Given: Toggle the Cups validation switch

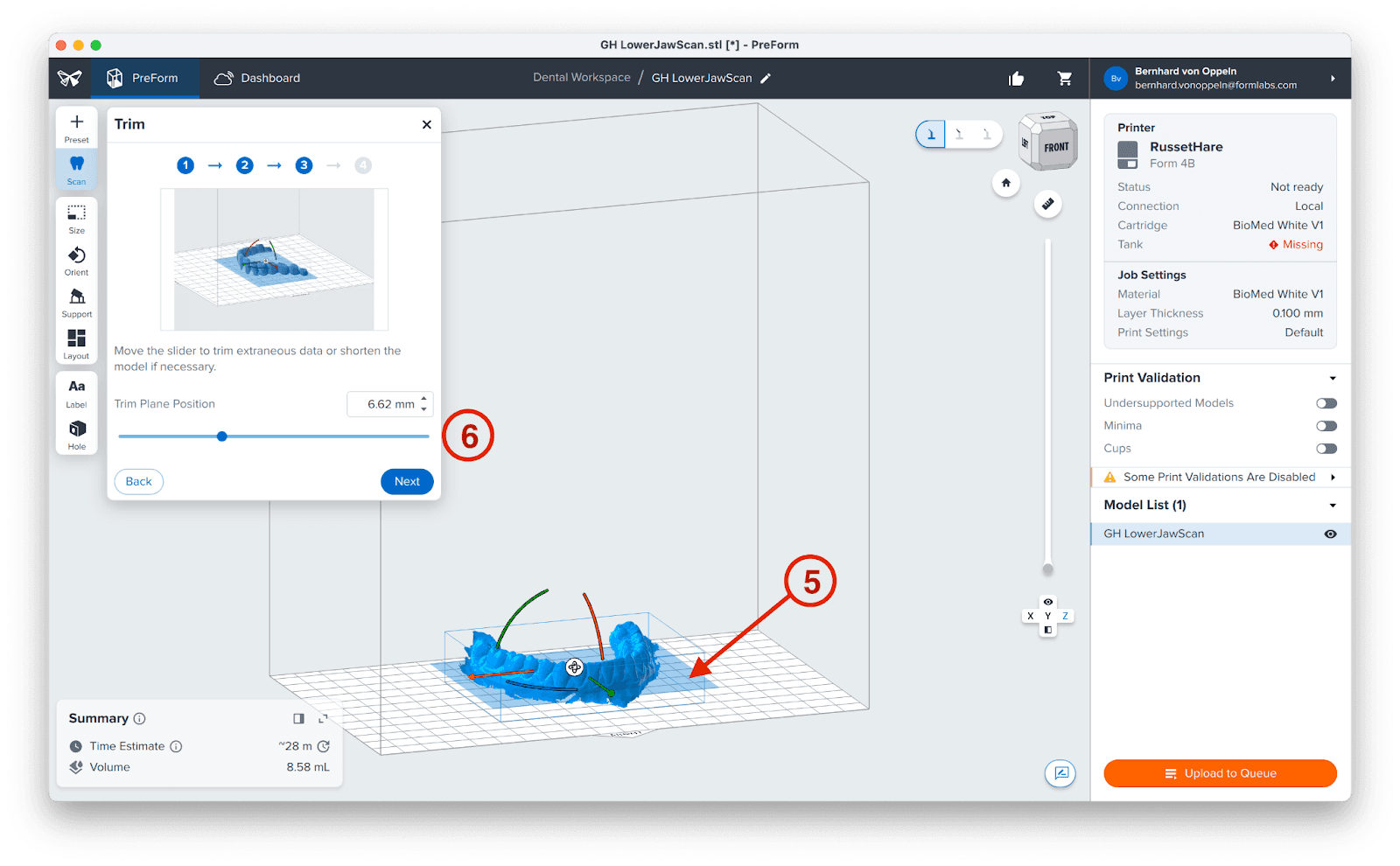Looking at the screenshot, I should (x=1326, y=449).
